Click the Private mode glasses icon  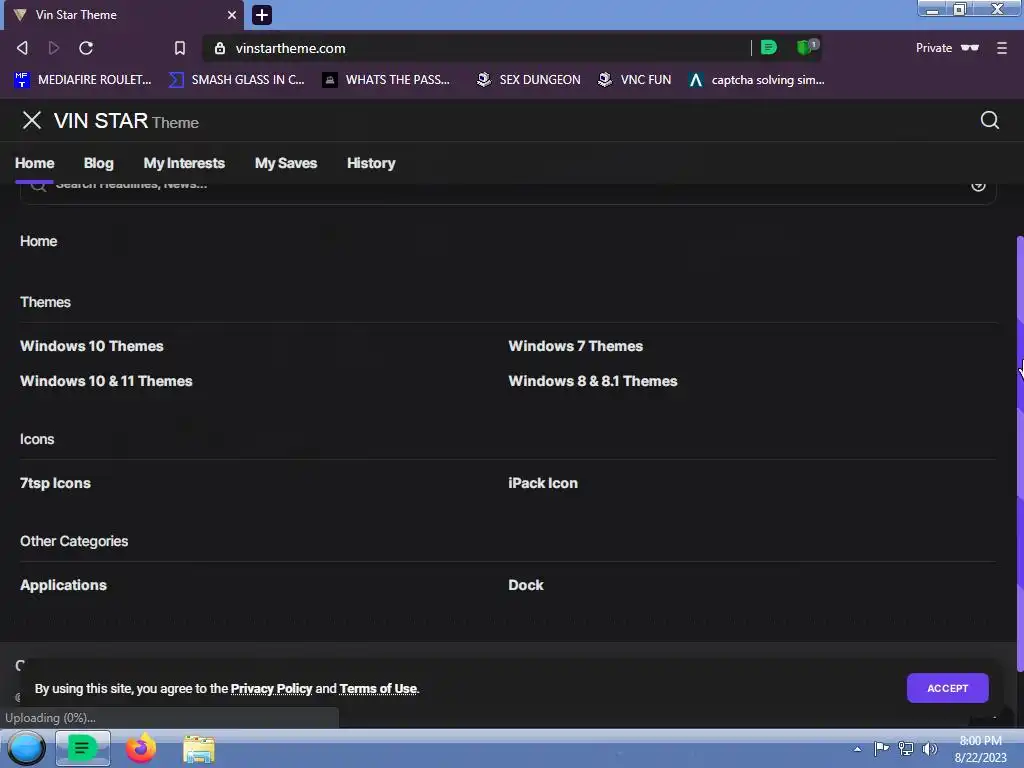[970, 48]
